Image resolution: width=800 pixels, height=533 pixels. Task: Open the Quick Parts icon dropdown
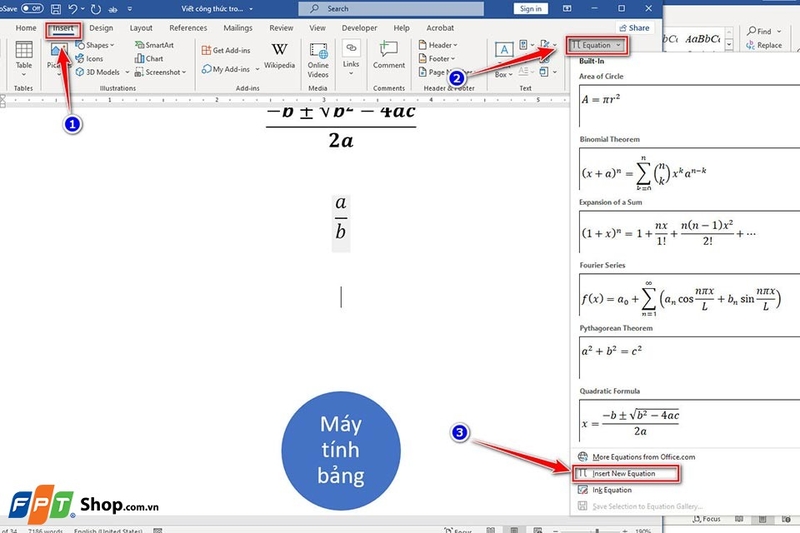click(526, 45)
